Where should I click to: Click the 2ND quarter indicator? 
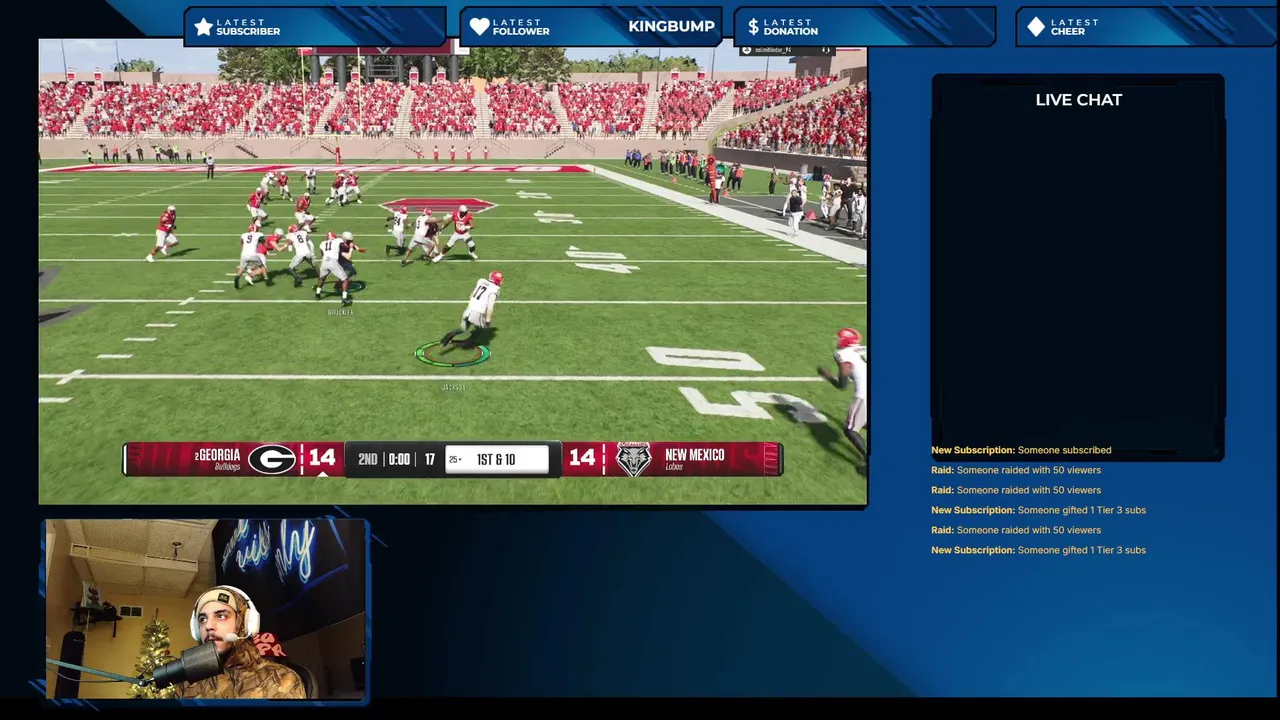tap(368, 459)
